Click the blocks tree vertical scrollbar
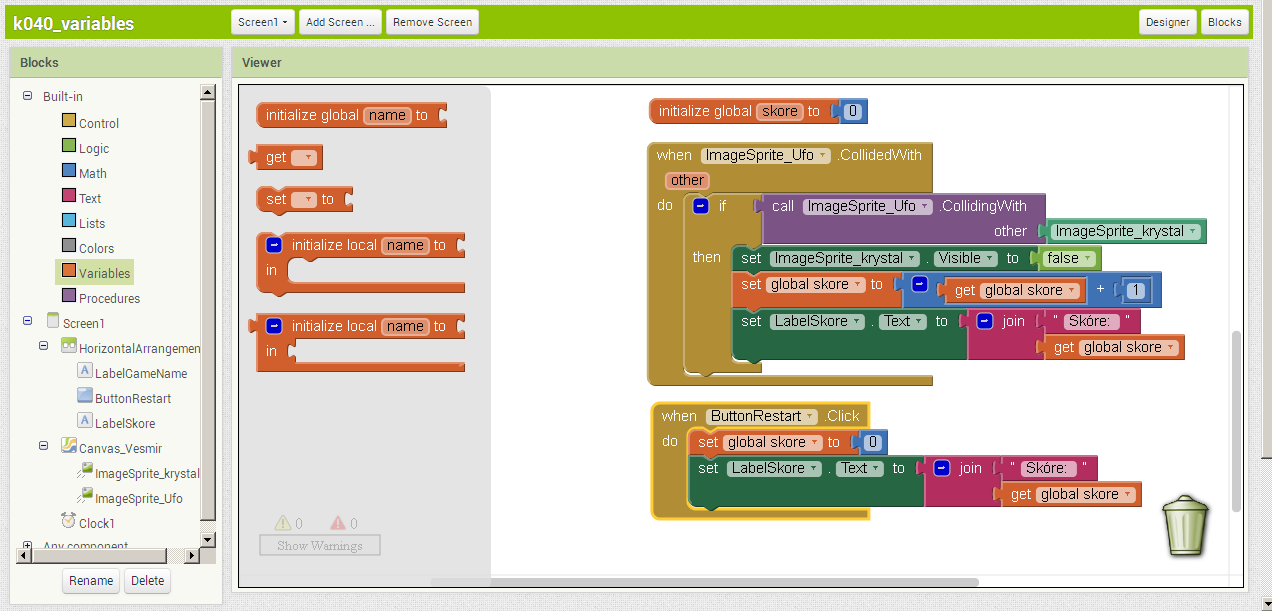The width and height of the screenshot is (1272, 611). pyautogui.click(x=208, y=310)
